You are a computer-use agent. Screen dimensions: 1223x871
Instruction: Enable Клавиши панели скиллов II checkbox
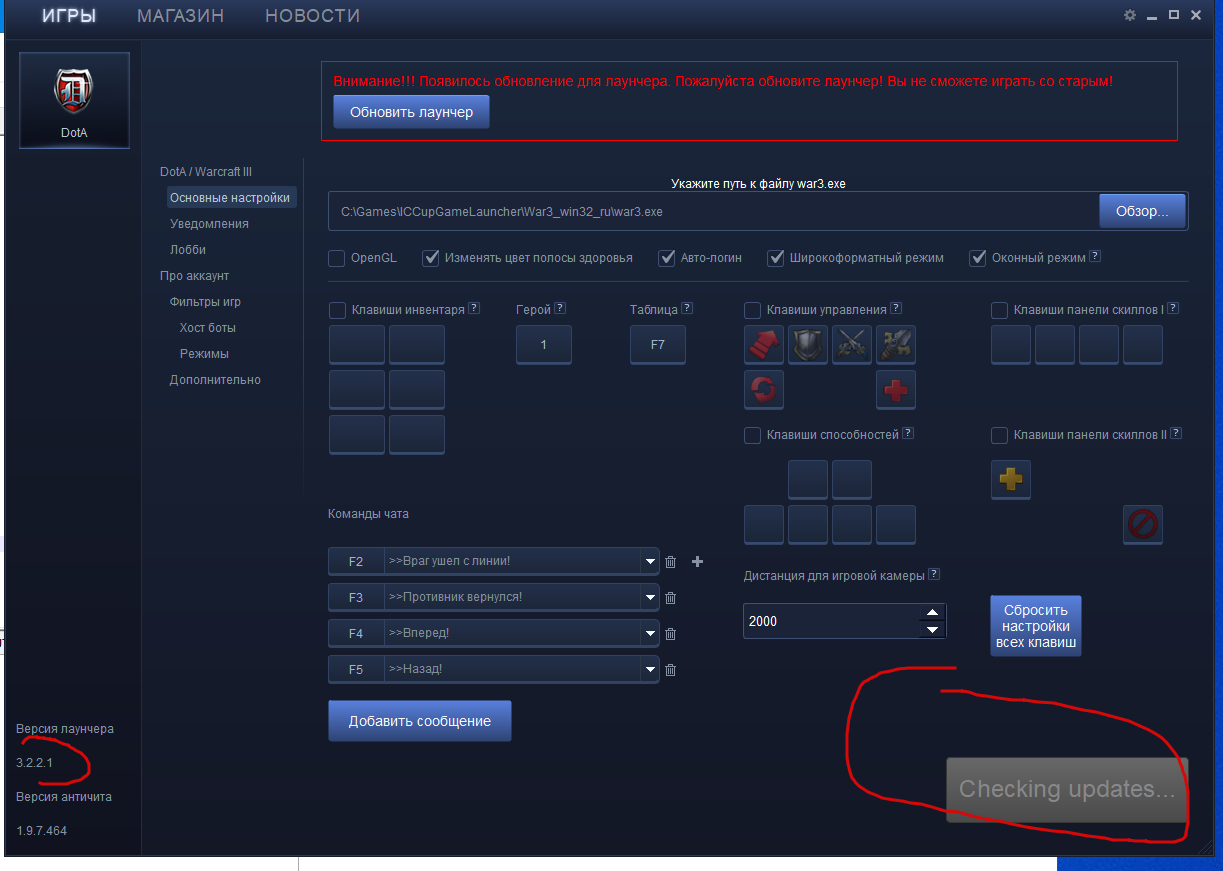(x=999, y=435)
